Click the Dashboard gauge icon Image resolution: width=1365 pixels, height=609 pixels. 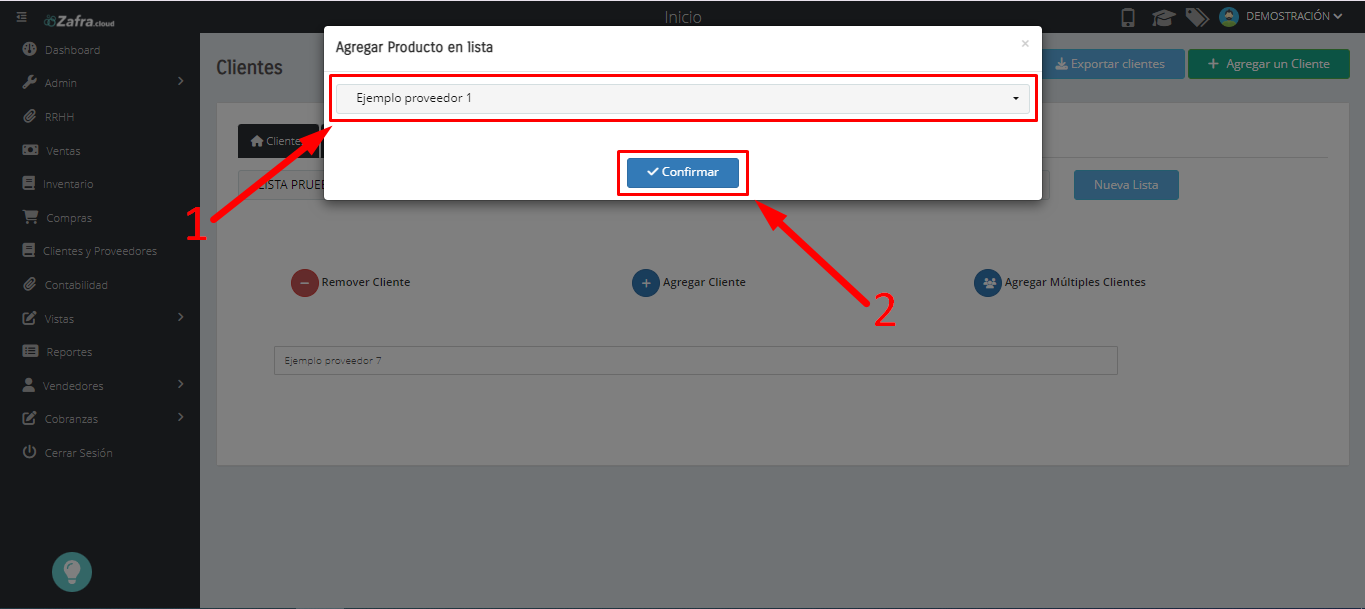(x=29, y=50)
